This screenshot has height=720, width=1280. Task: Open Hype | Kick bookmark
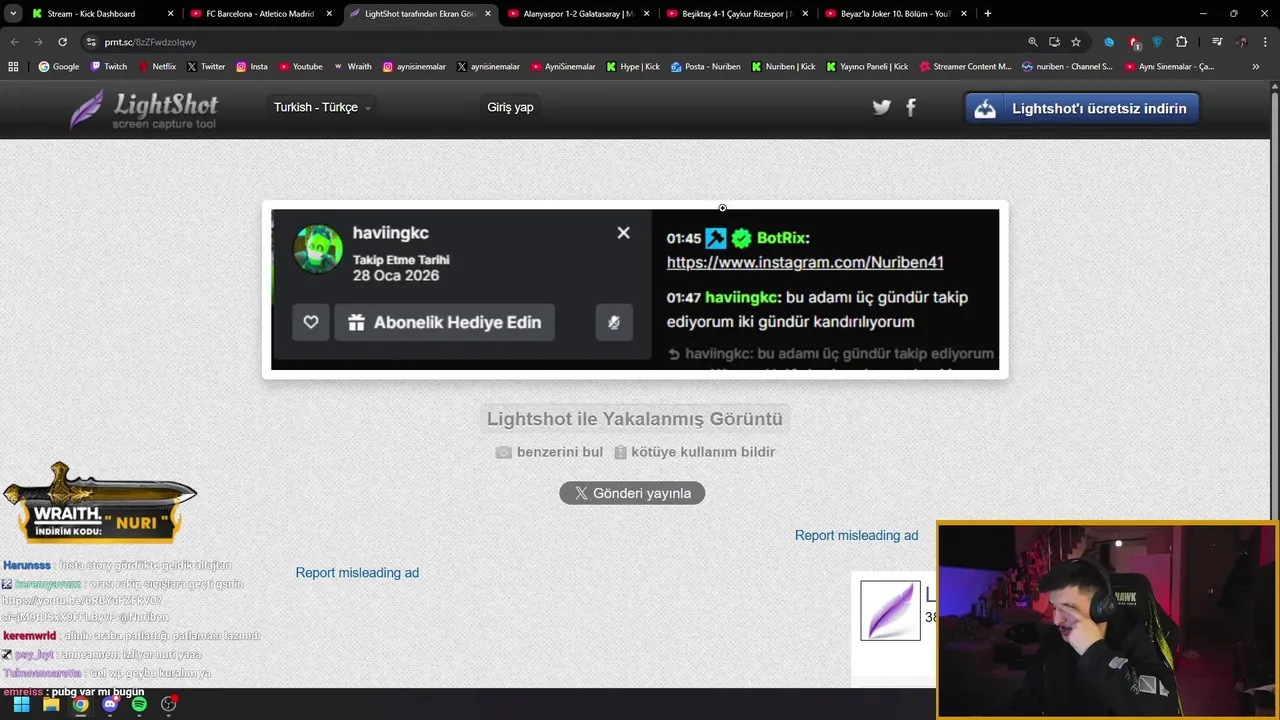(x=633, y=67)
